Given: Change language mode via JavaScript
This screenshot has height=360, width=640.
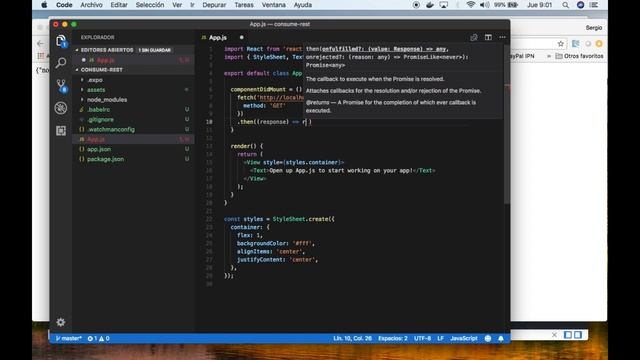Looking at the screenshot, I should coord(464,338).
